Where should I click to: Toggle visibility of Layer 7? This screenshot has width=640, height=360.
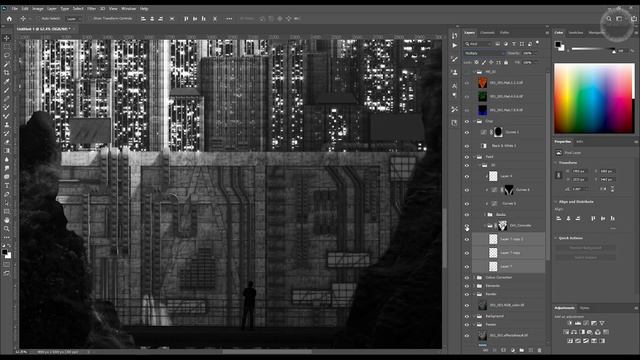[467, 267]
